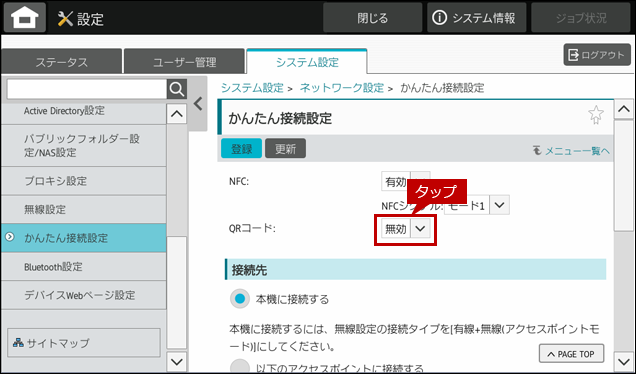Click into the sidebar search field
Image resolution: width=636 pixels, height=374 pixels.
point(87,89)
